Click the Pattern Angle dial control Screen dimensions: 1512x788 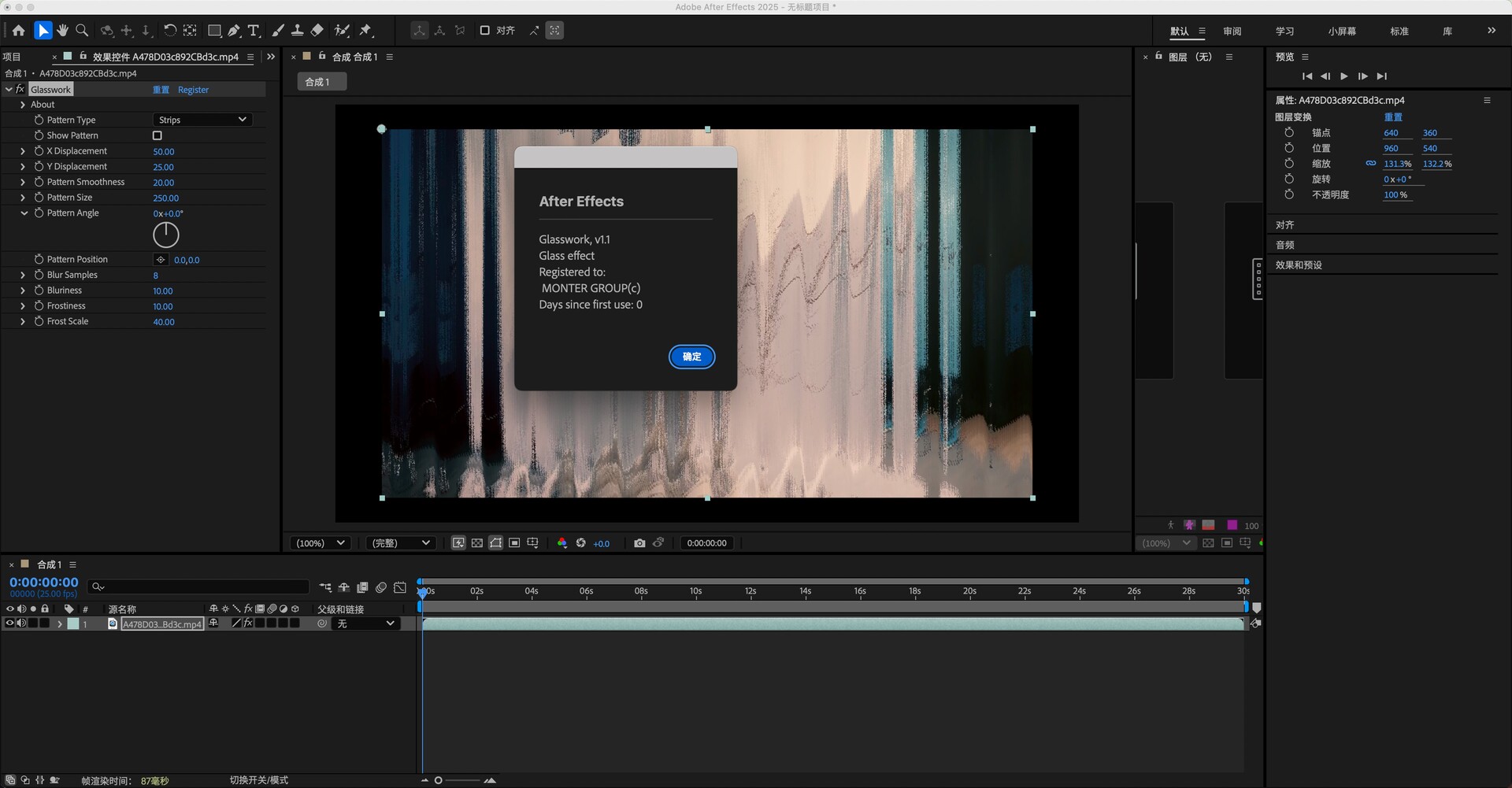coord(165,235)
